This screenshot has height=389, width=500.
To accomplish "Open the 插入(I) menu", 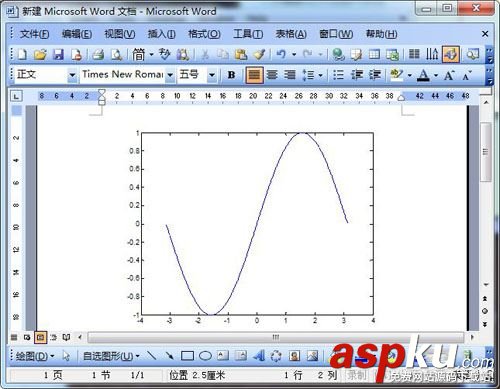I will point(162,34).
